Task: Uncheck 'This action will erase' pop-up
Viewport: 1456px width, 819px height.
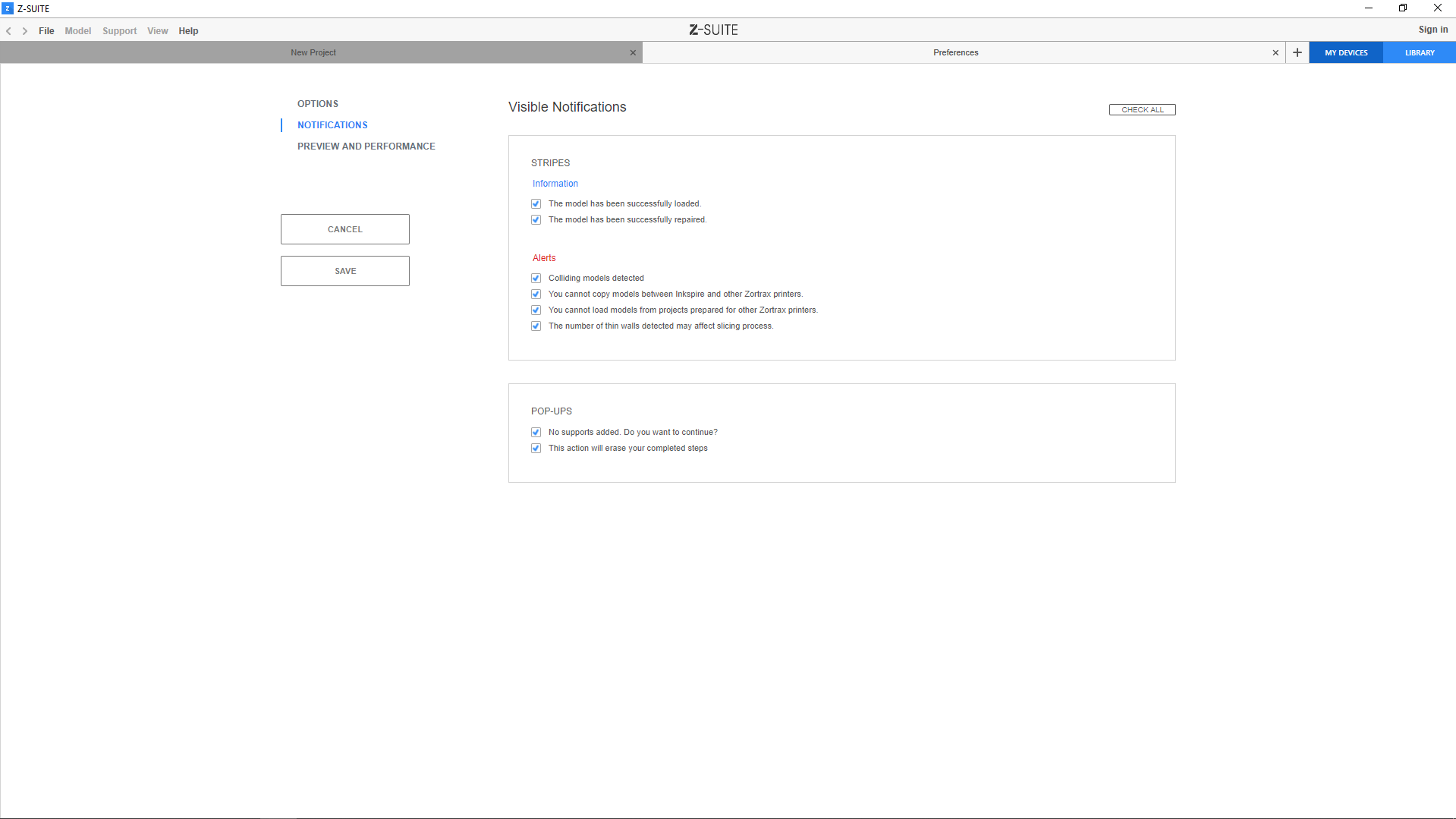Action: pyautogui.click(x=536, y=448)
